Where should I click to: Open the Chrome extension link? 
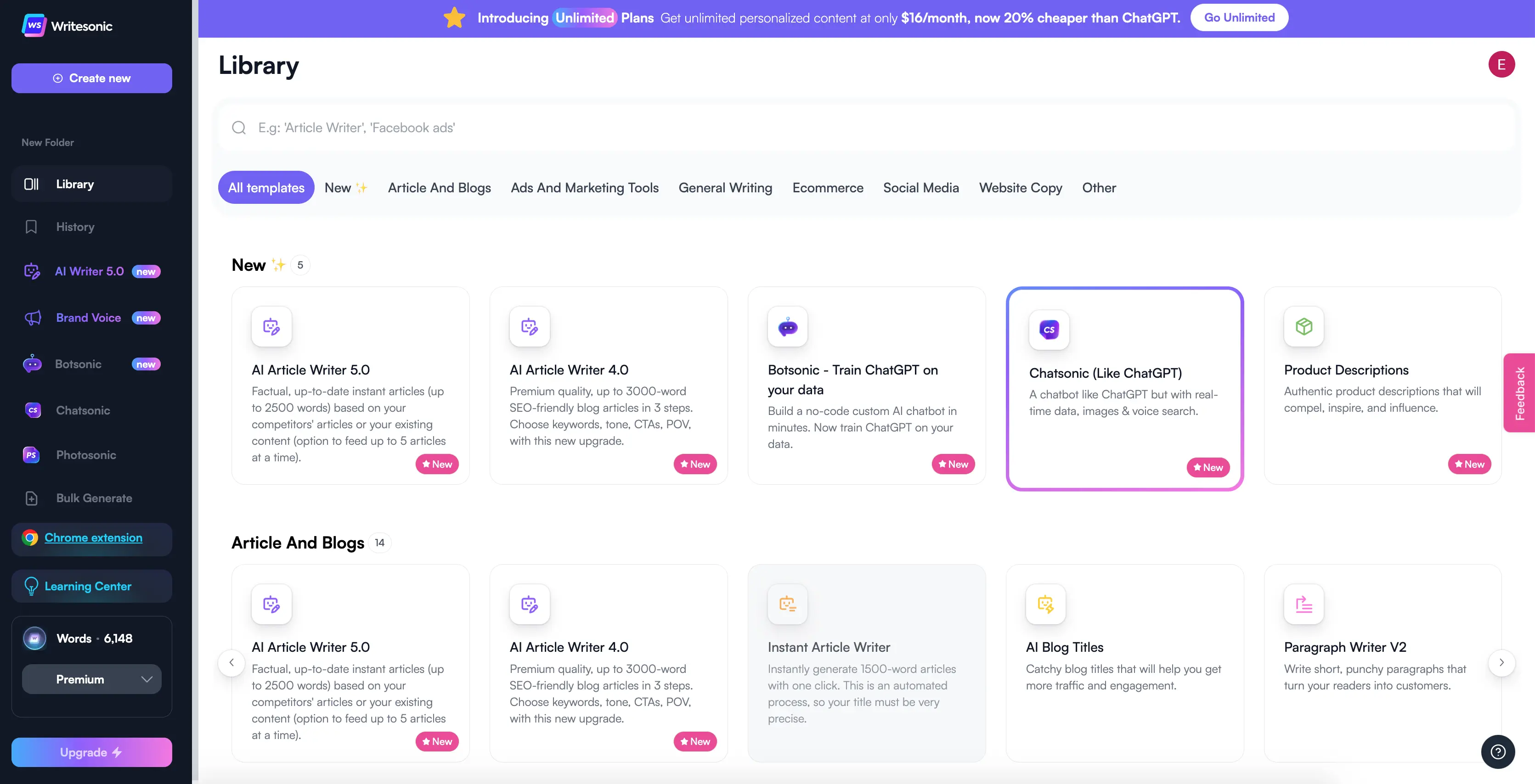(x=94, y=538)
